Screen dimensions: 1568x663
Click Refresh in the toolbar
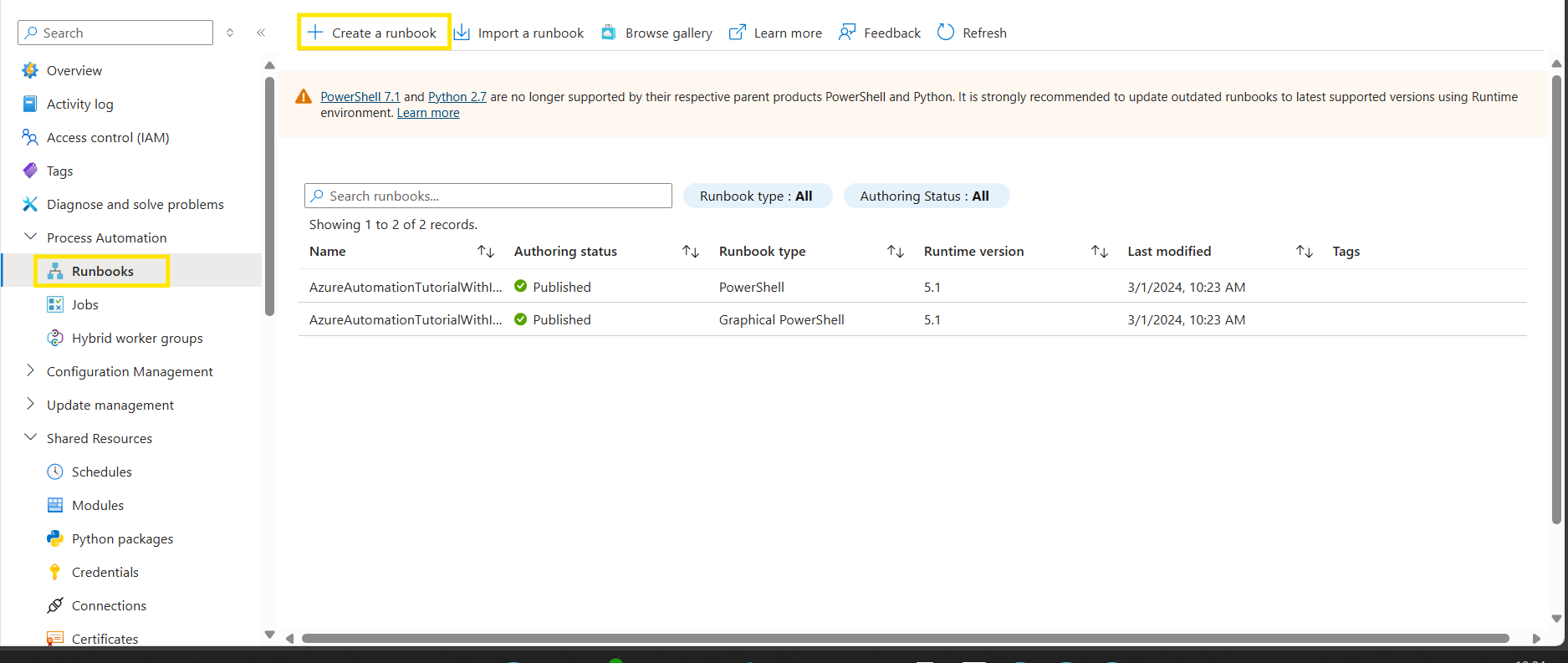point(972,33)
